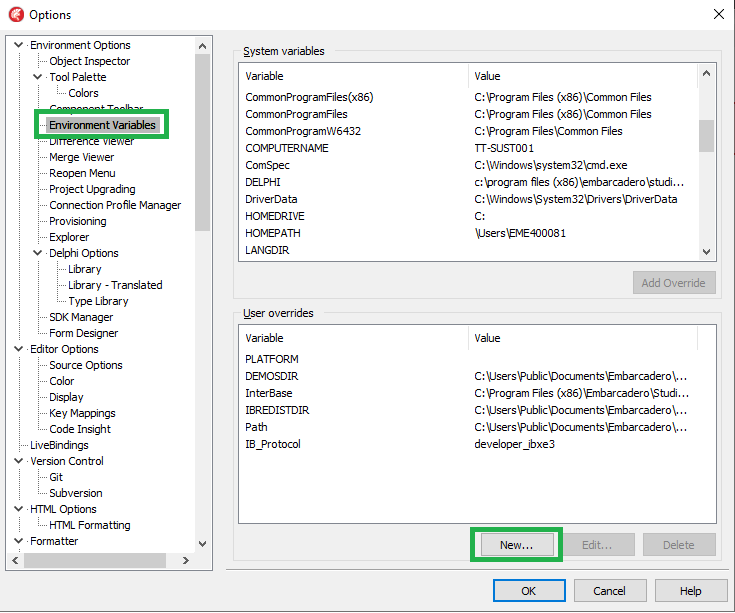Image resolution: width=735 pixels, height=613 pixels.
Task: Select the CommonProgramW6432 variable row
Action: (x=469, y=131)
